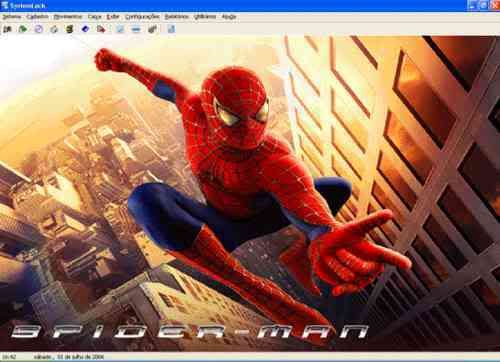This screenshot has height=362, width=500.
Task: Click the gray round toolbar icon
Action: pos(54,29)
